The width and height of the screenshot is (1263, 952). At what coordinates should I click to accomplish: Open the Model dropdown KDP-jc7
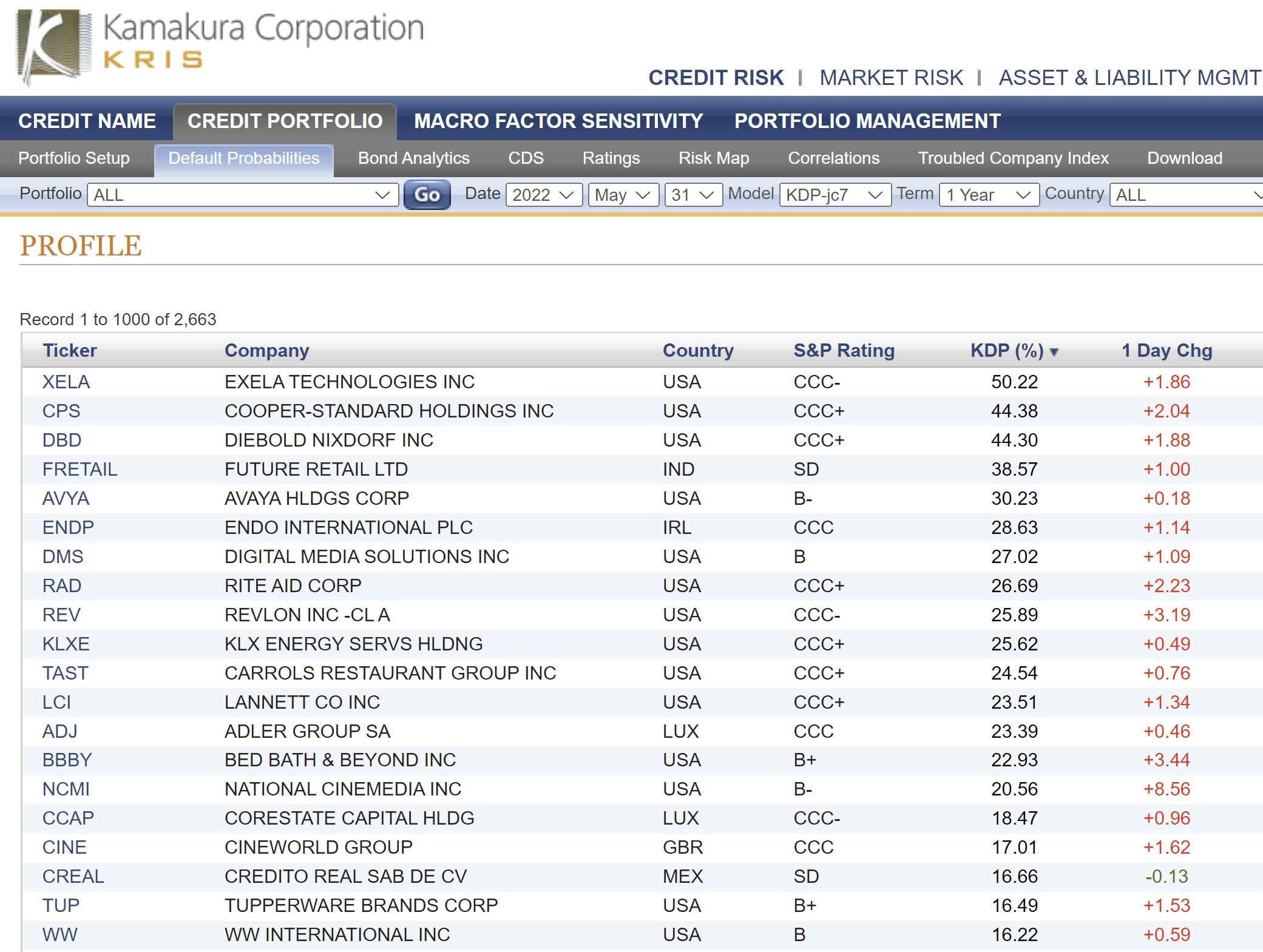[x=835, y=195]
